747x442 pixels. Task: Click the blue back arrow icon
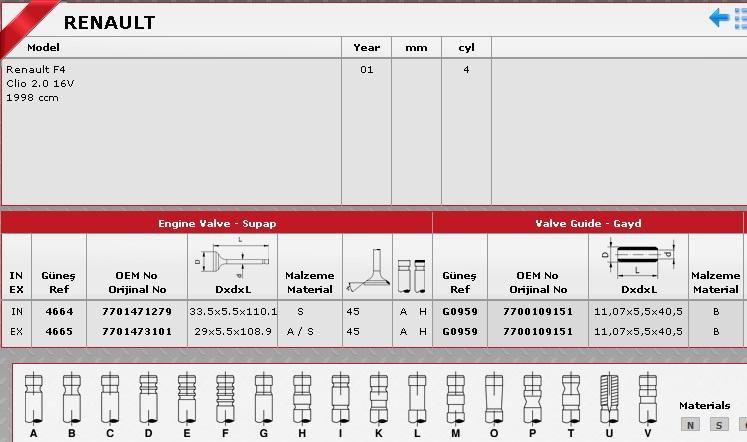point(719,18)
